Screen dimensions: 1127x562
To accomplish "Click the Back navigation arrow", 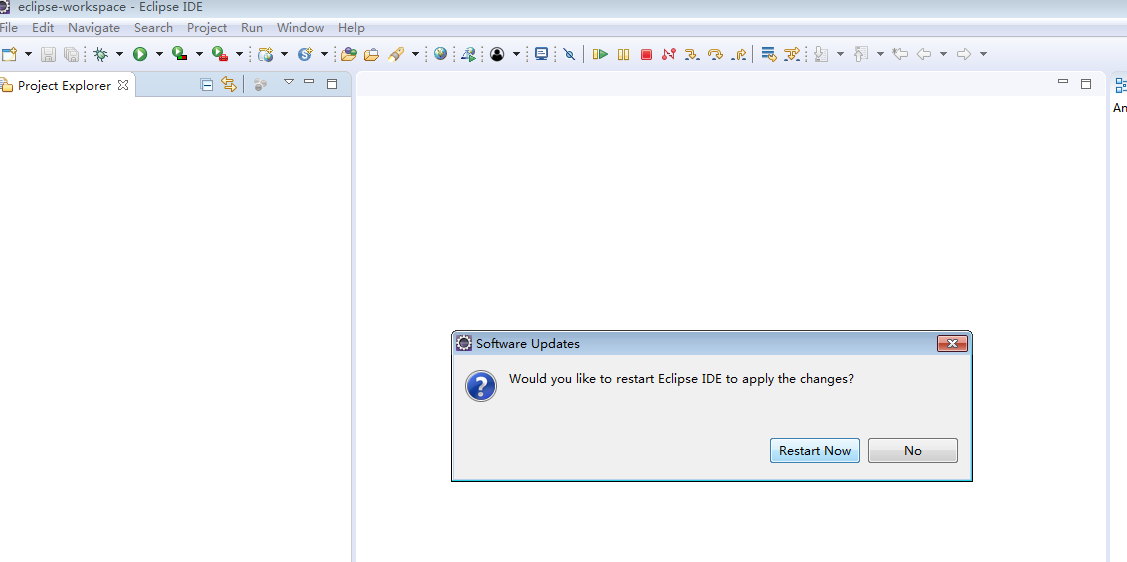I will click(924, 54).
